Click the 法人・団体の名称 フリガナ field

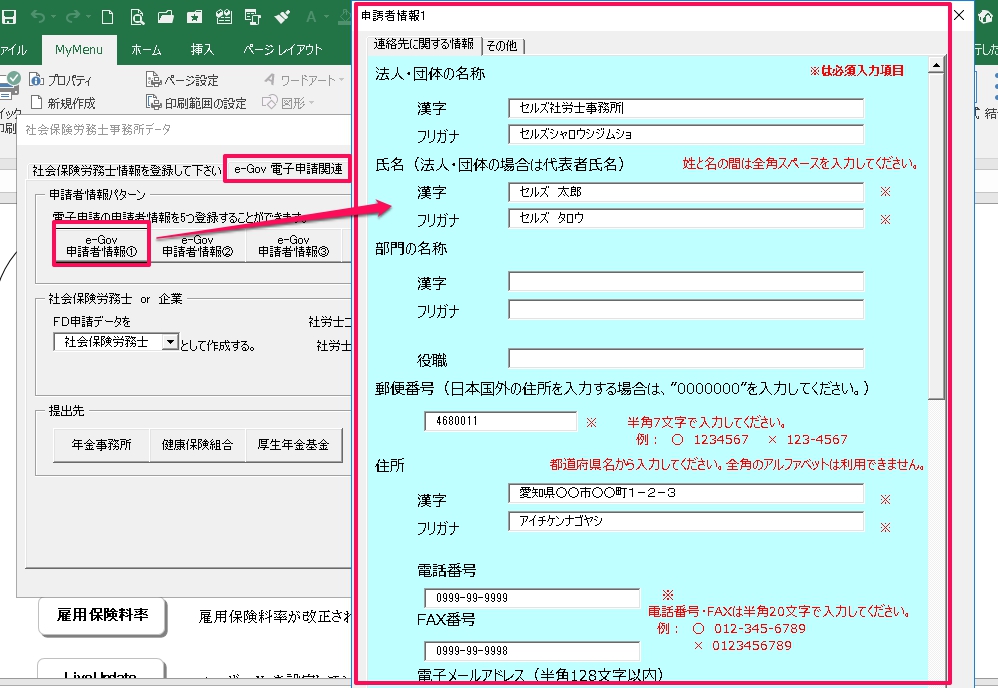point(686,134)
